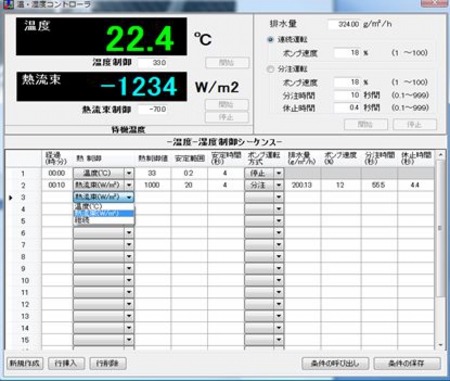Image resolution: width=450 pixels, height=381 pixels.
Task: Click the 温度制御 value field
Action: pos(153,63)
